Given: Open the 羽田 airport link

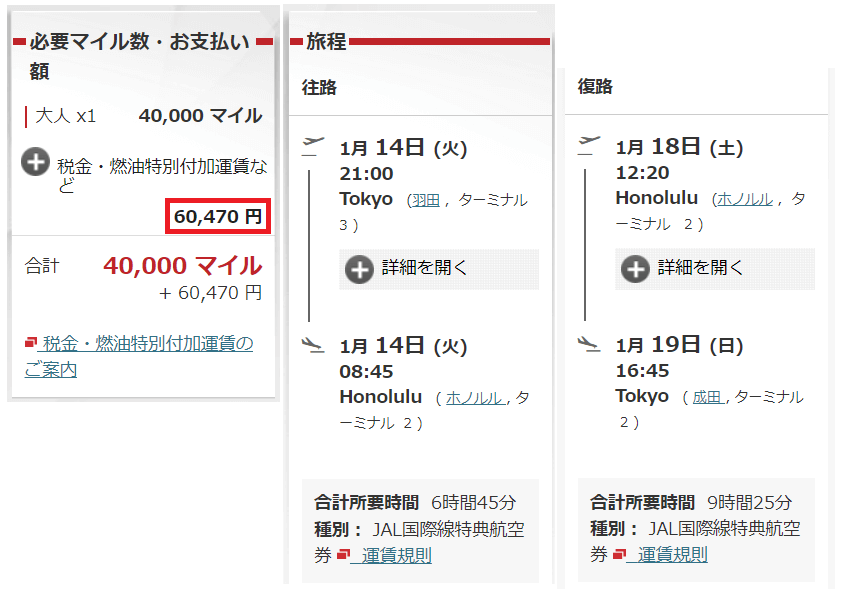Looking at the screenshot, I should coord(426,200).
